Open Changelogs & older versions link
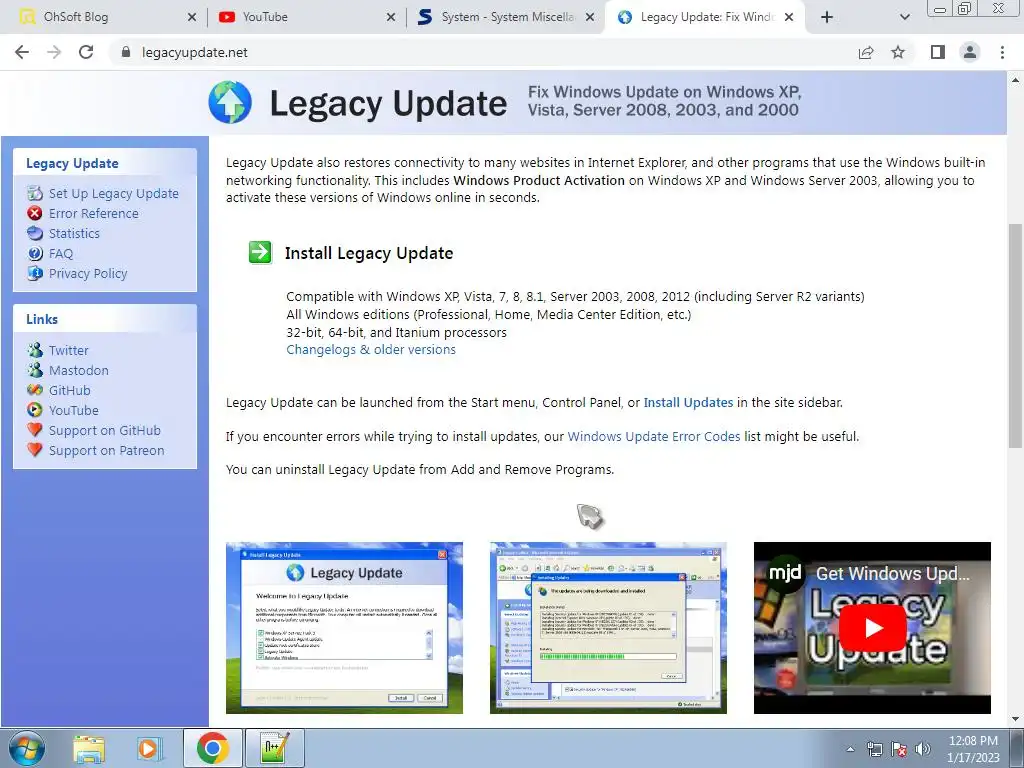The image size is (1024, 768). click(x=371, y=349)
